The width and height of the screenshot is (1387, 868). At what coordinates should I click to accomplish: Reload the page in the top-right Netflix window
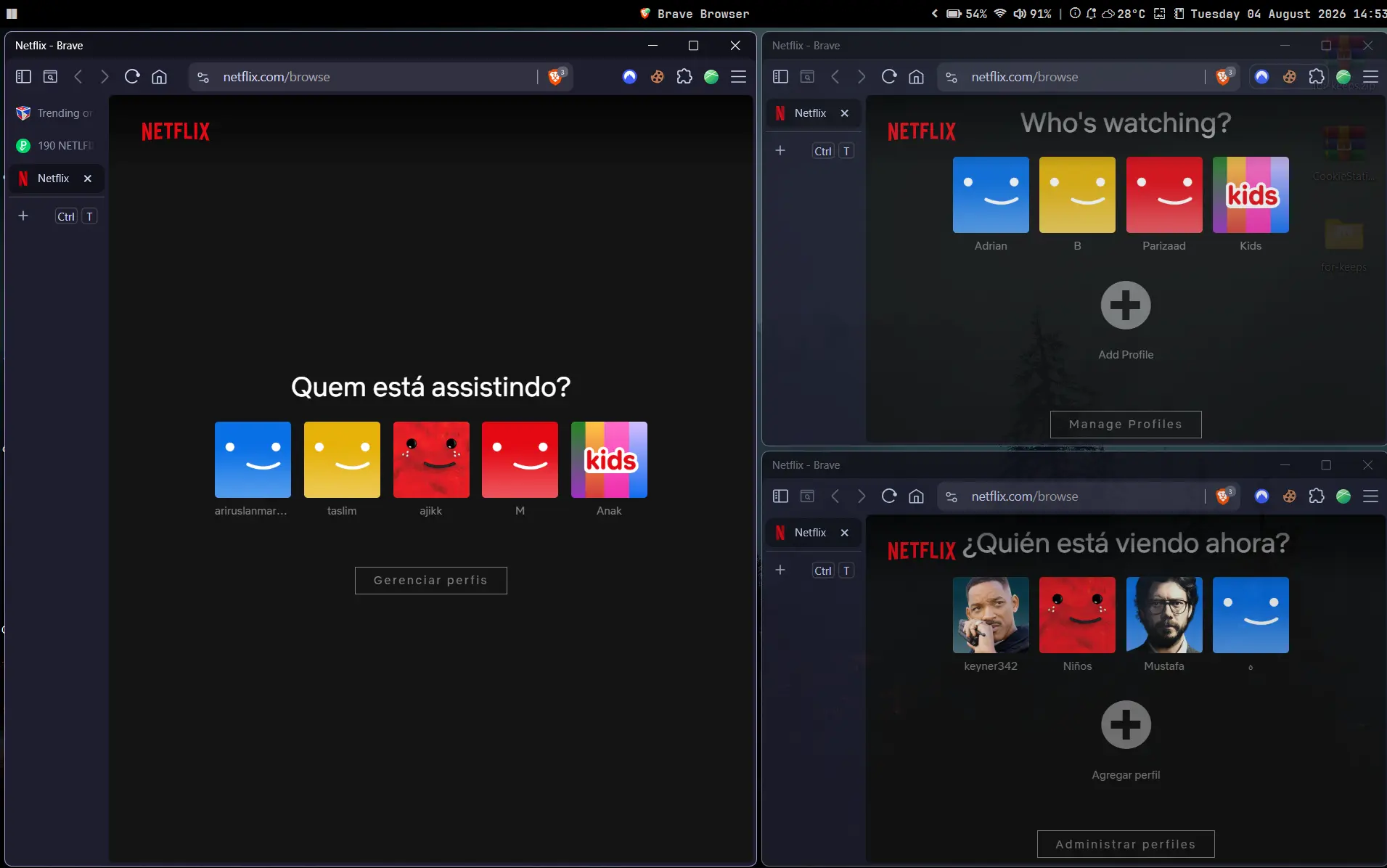889,77
